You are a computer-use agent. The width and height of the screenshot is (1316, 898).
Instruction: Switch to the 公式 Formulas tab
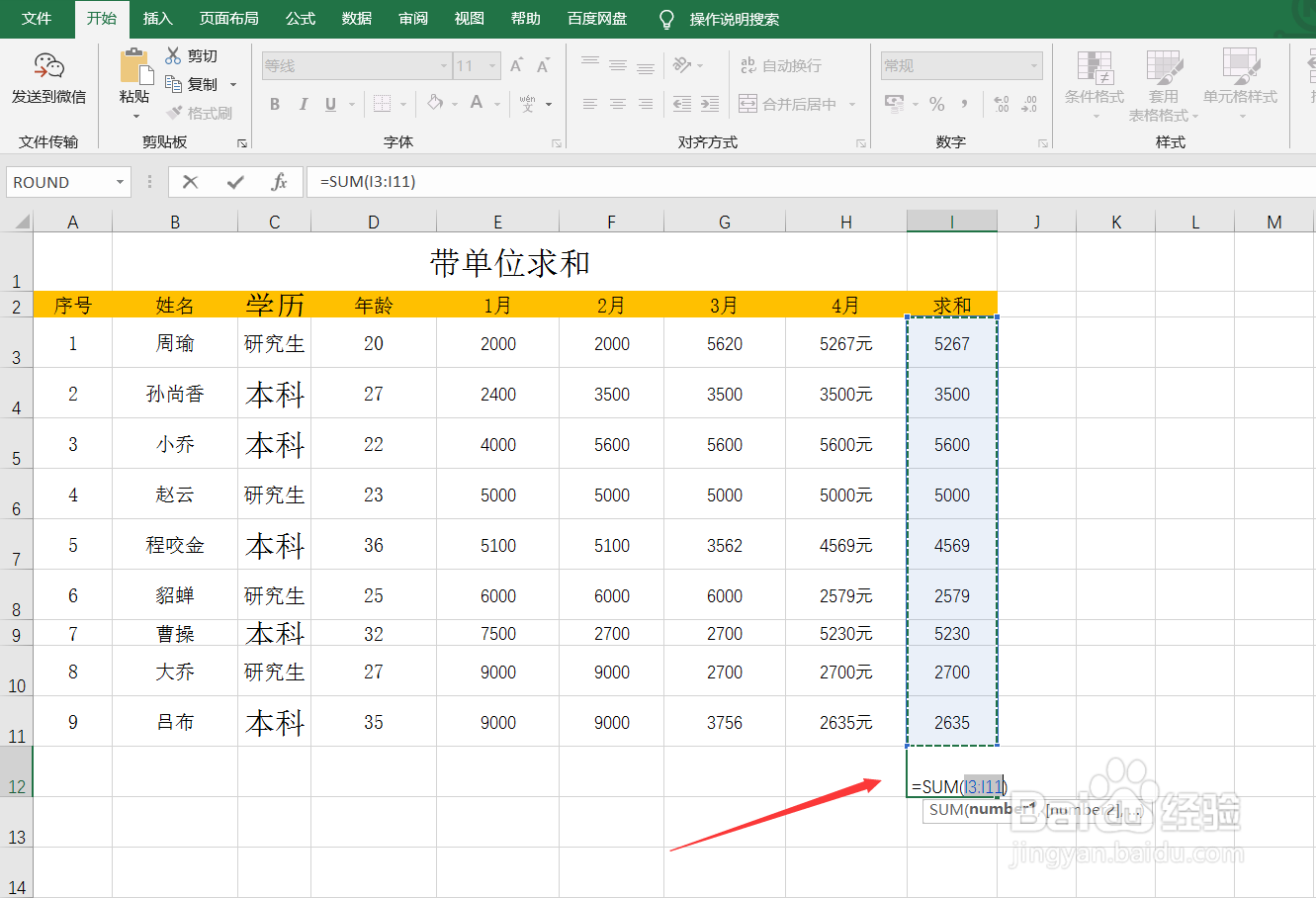click(x=301, y=19)
